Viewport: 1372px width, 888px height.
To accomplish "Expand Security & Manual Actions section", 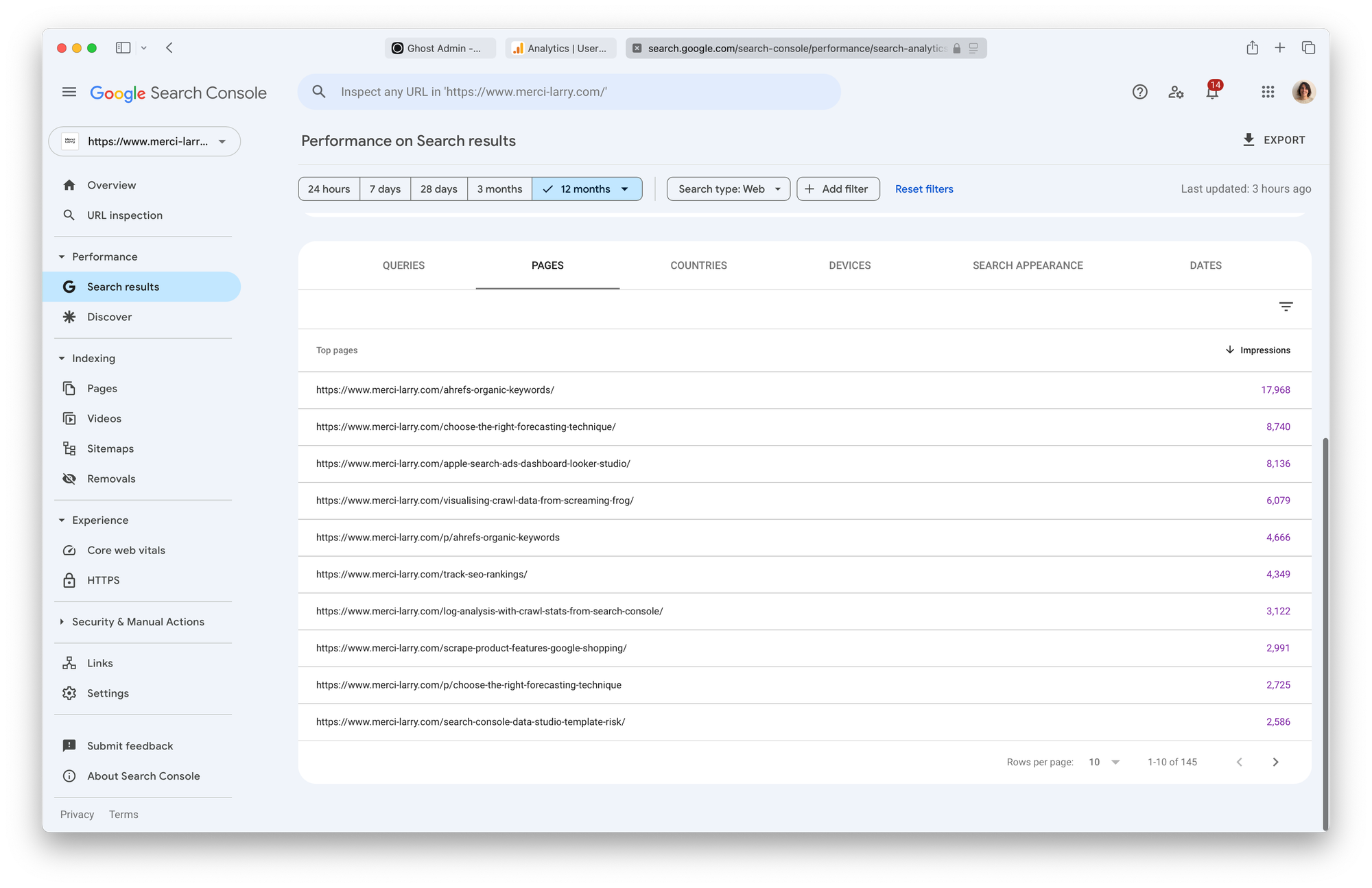I will pos(138,621).
